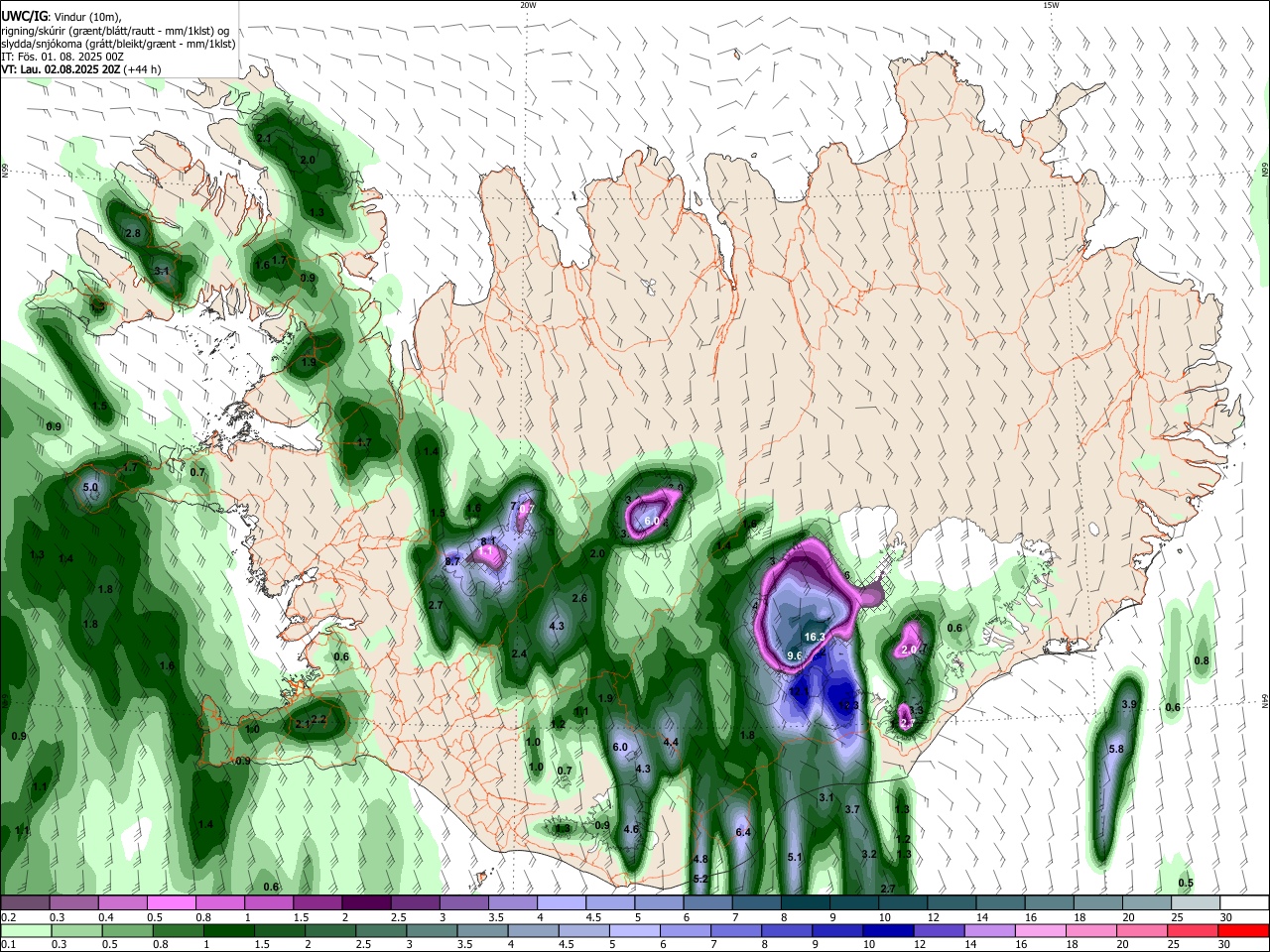Click the 2.6 precipitation value

point(580,598)
